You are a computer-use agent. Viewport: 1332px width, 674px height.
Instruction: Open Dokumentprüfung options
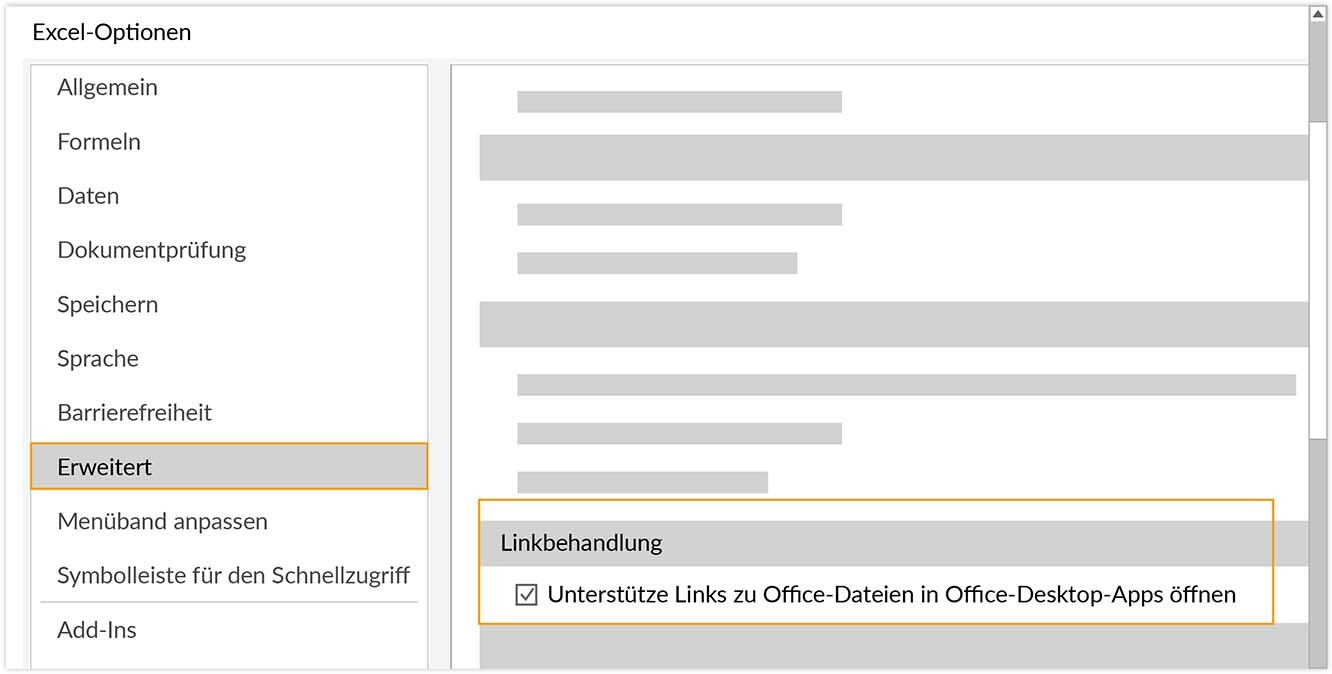coord(151,250)
